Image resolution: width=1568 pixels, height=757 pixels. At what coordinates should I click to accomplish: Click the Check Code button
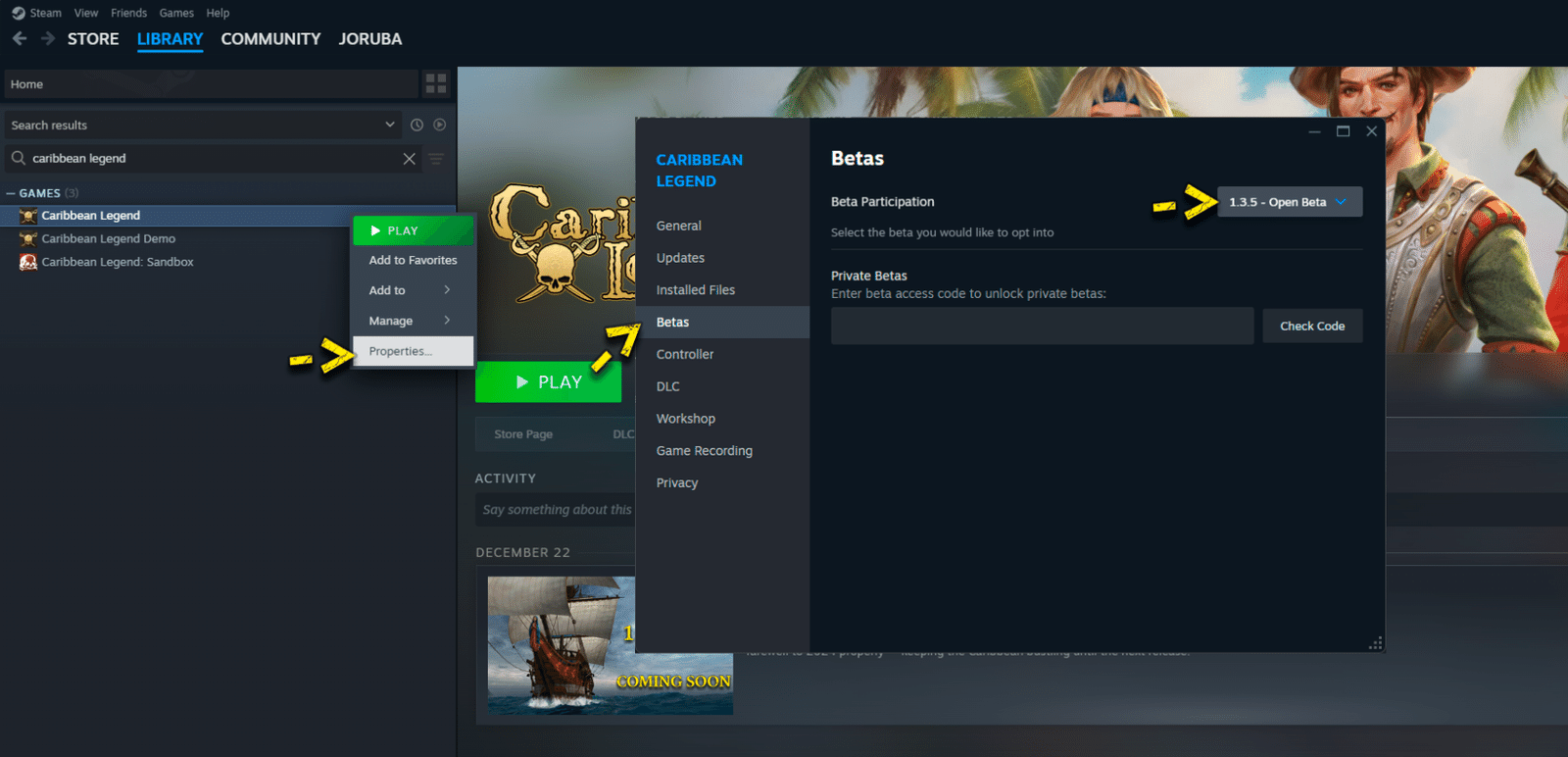coord(1312,327)
